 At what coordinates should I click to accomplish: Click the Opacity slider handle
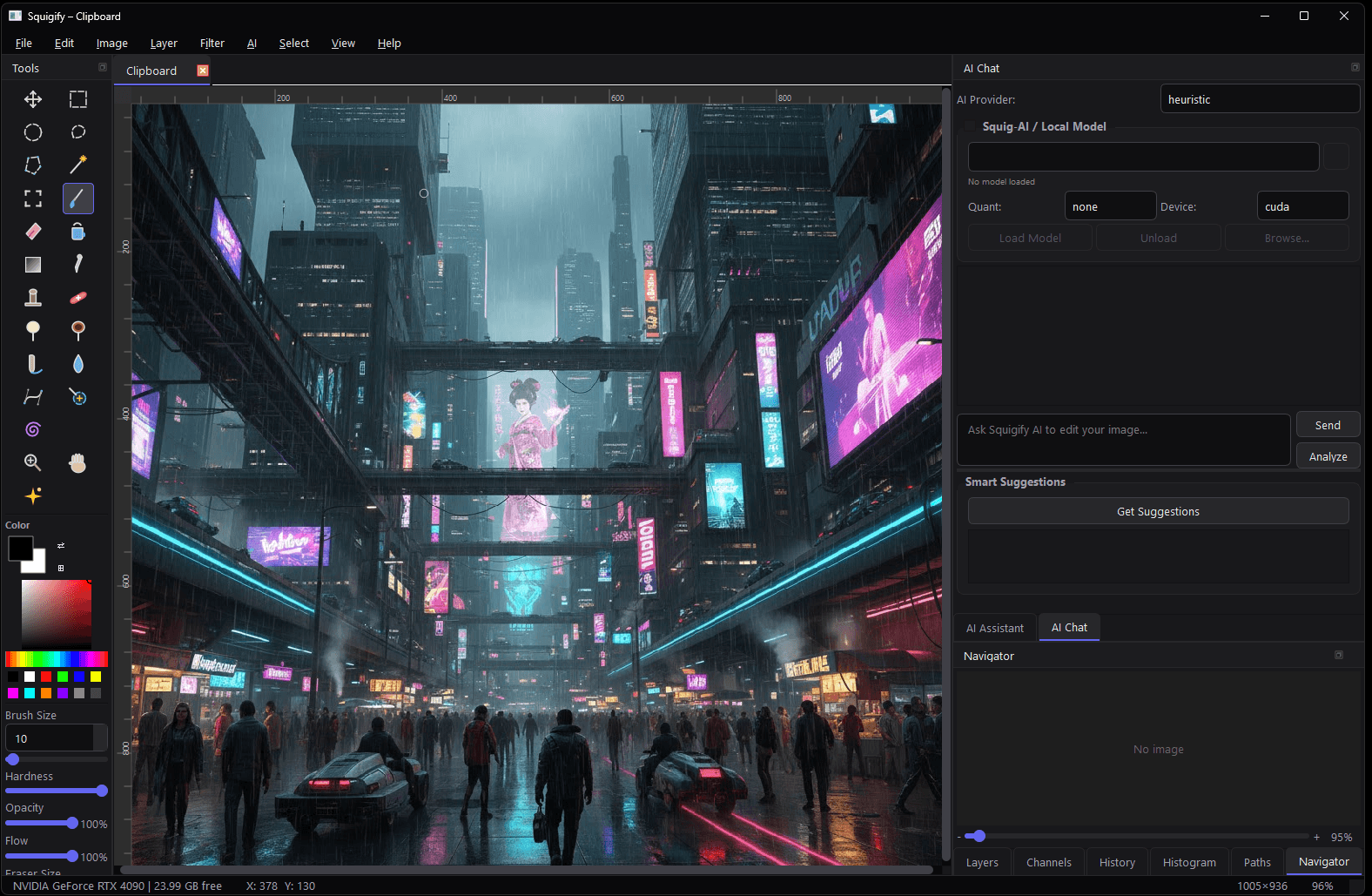click(x=72, y=823)
